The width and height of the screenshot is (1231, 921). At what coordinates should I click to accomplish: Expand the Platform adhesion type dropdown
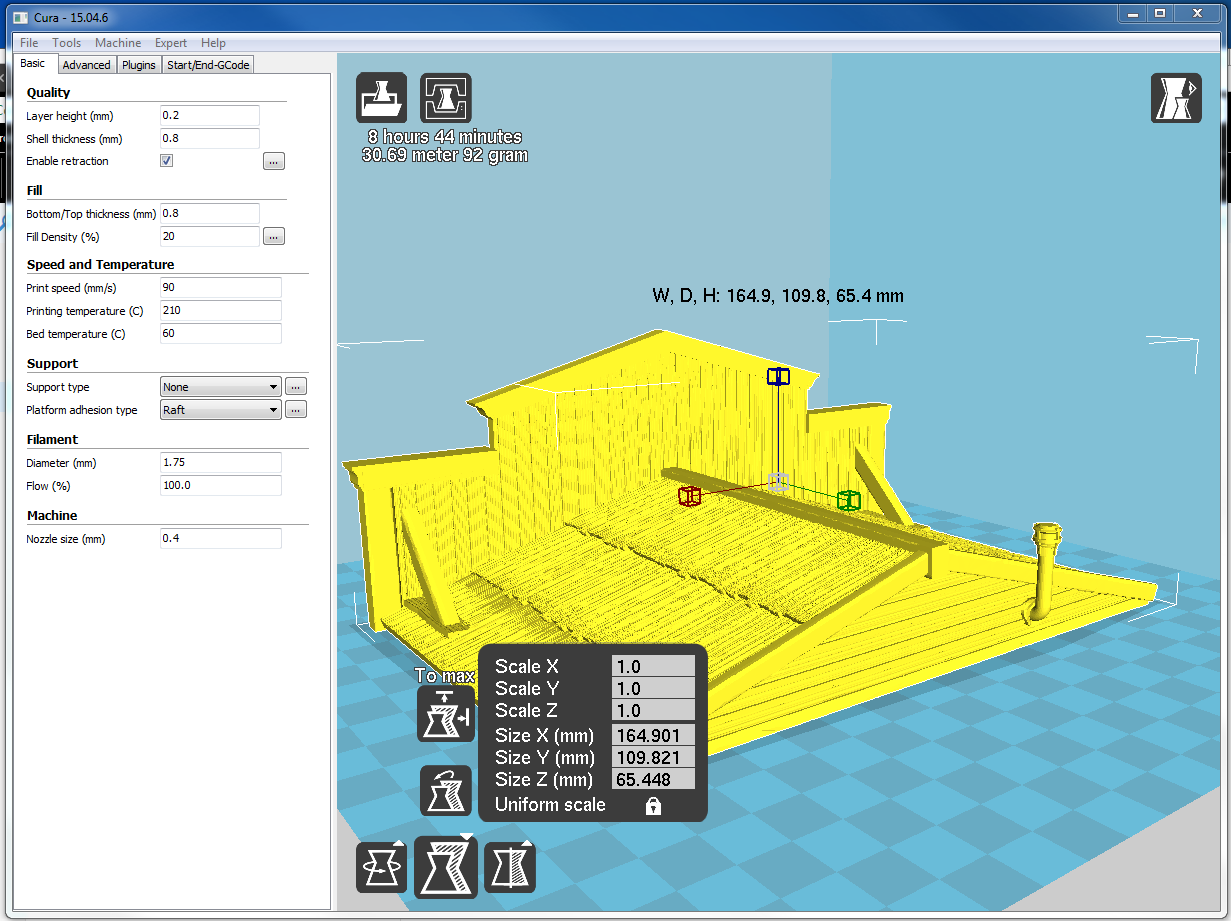(x=221, y=410)
